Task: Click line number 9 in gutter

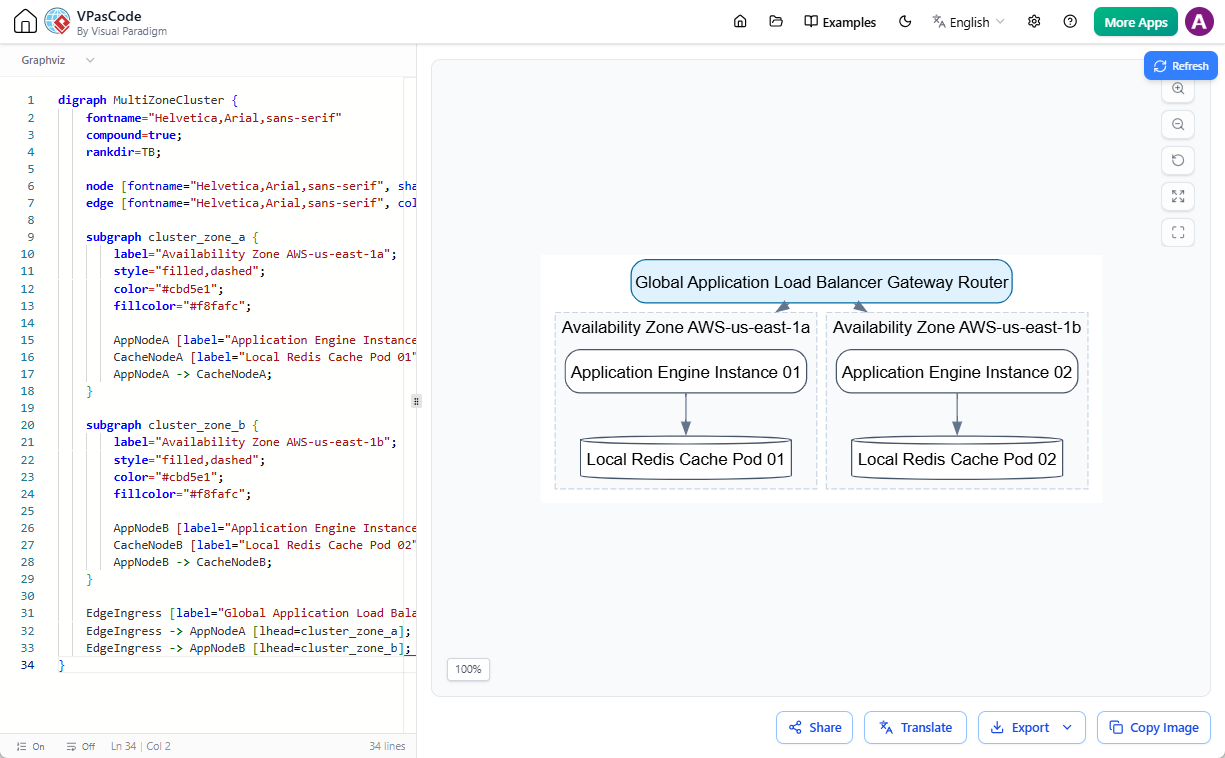Action: (31, 237)
